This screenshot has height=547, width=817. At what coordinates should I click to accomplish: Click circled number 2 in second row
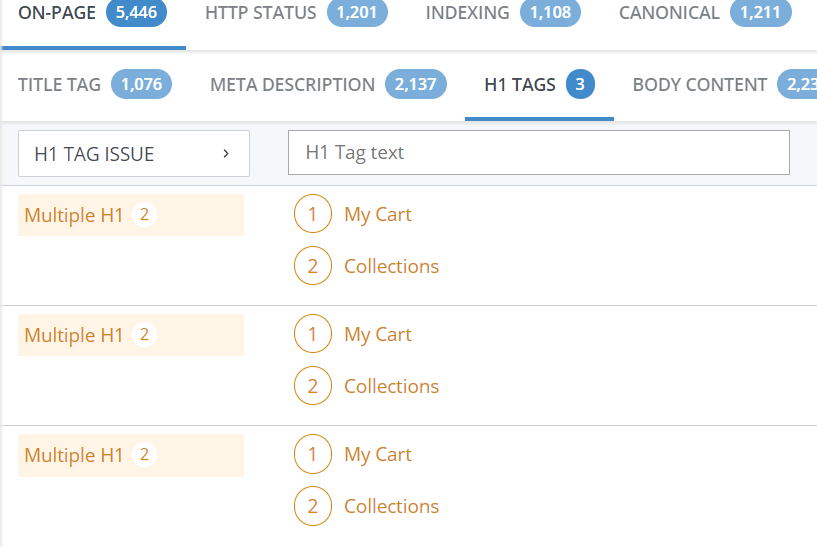click(x=313, y=386)
